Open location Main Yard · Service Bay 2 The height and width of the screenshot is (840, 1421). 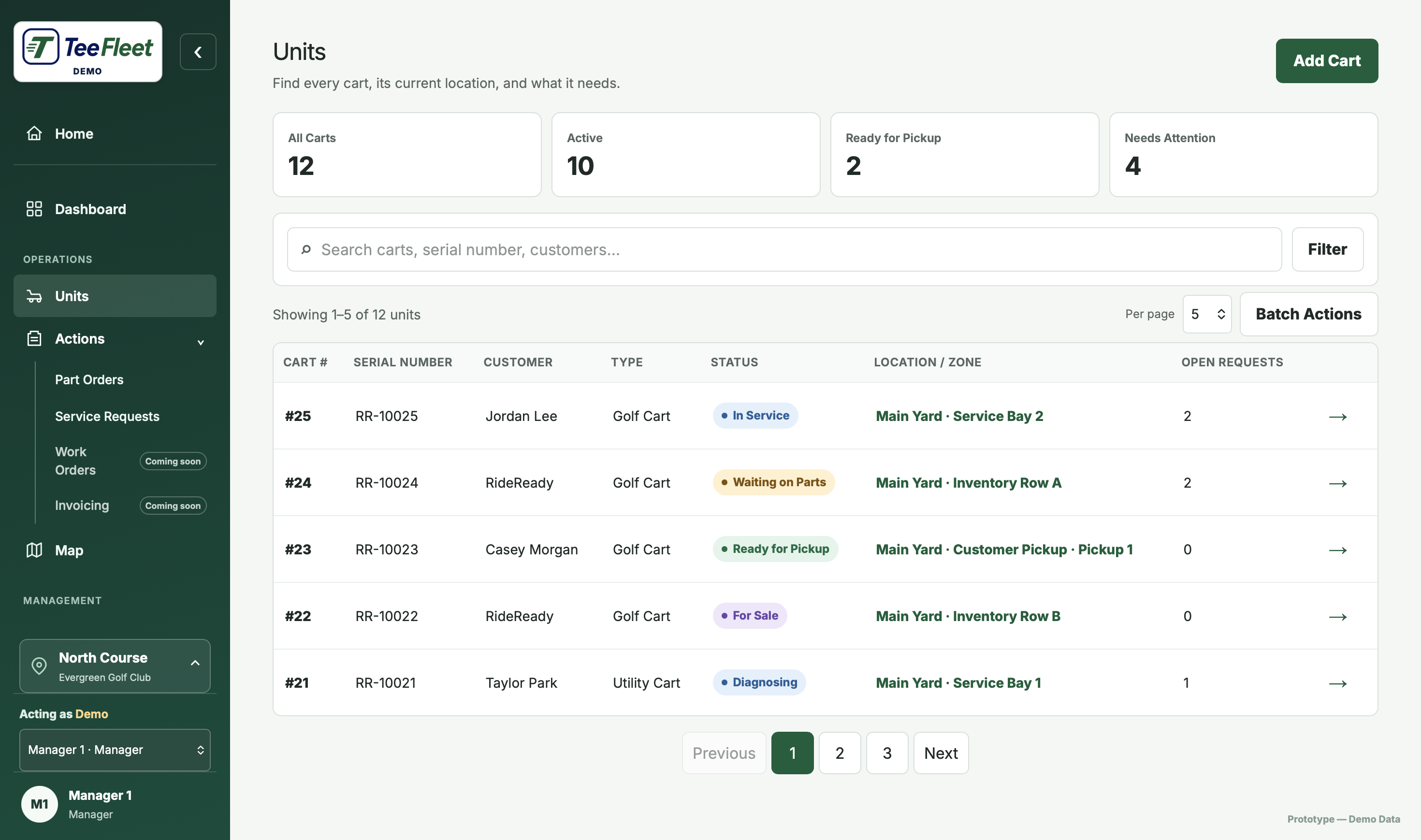[x=959, y=416]
